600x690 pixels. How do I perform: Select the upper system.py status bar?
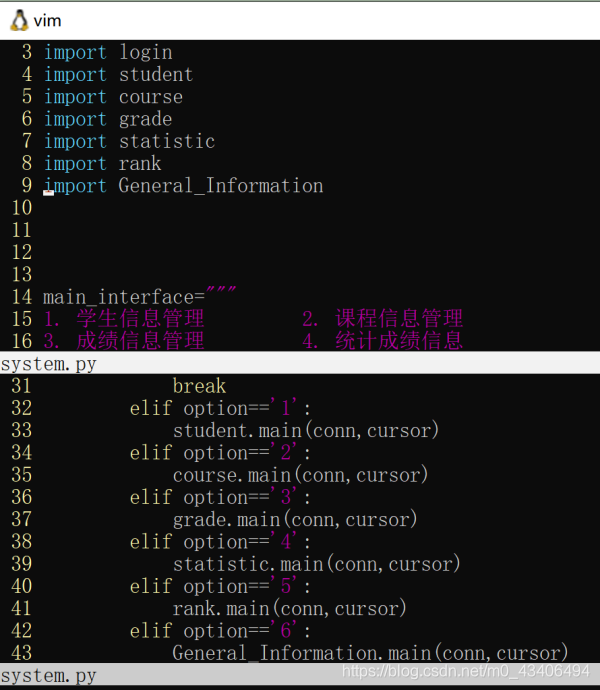[300, 363]
